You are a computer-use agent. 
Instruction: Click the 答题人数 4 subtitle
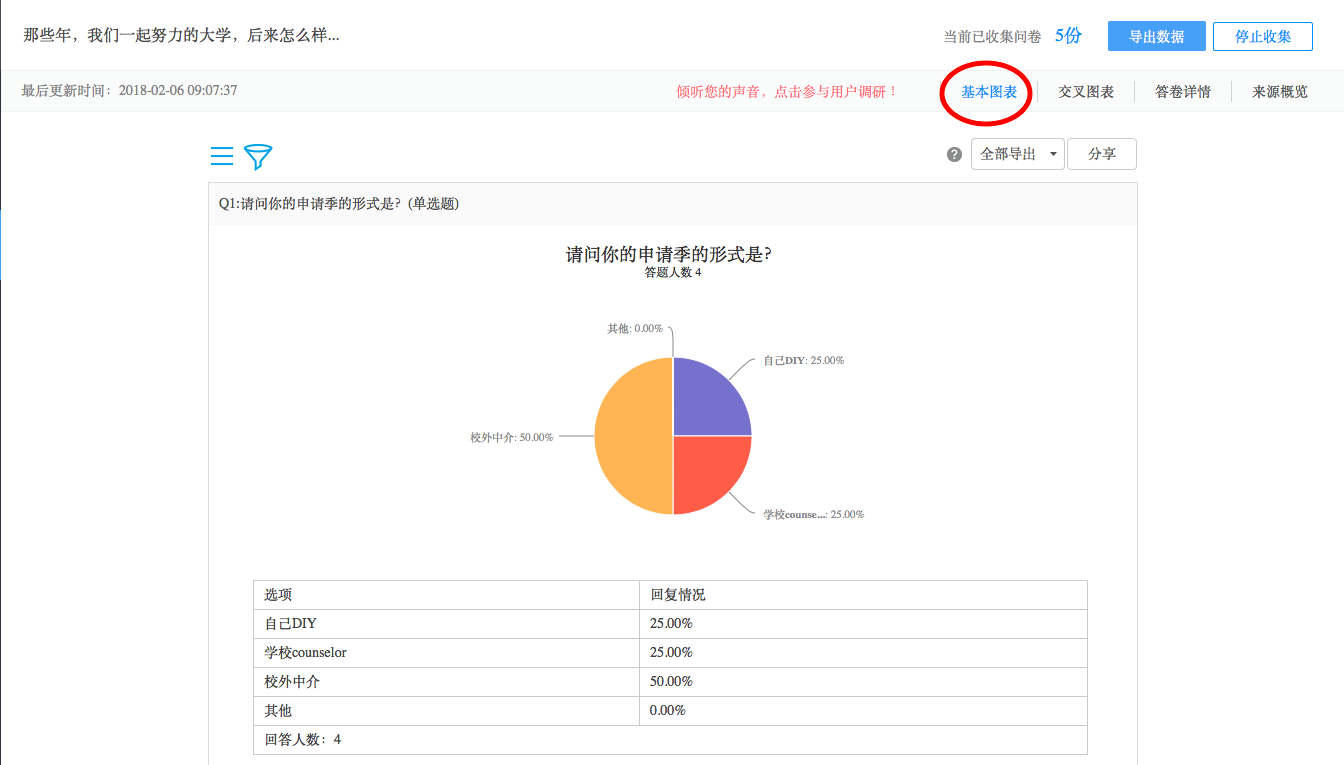pos(673,273)
